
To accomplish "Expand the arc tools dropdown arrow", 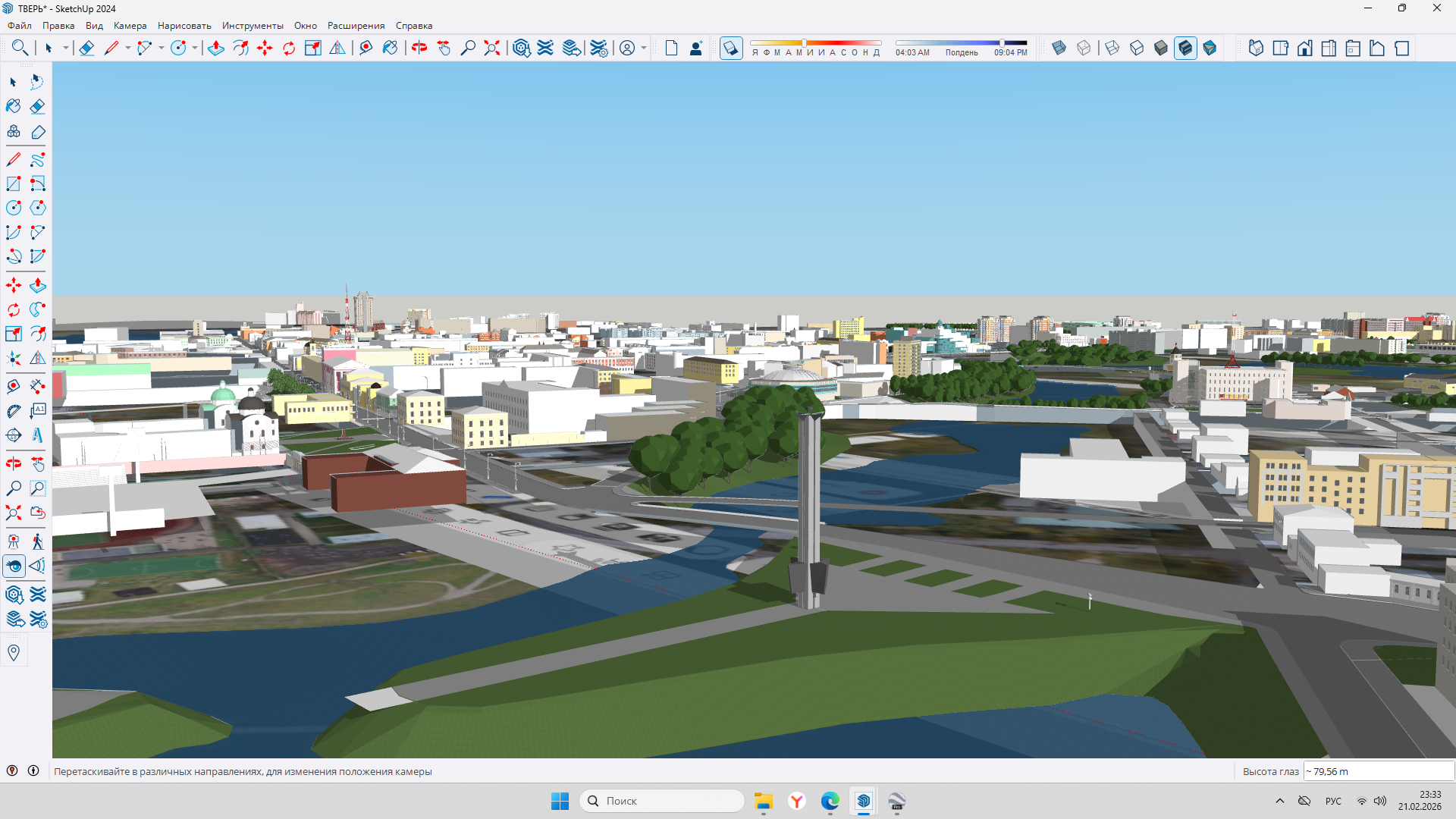I will click(x=162, y=49).
